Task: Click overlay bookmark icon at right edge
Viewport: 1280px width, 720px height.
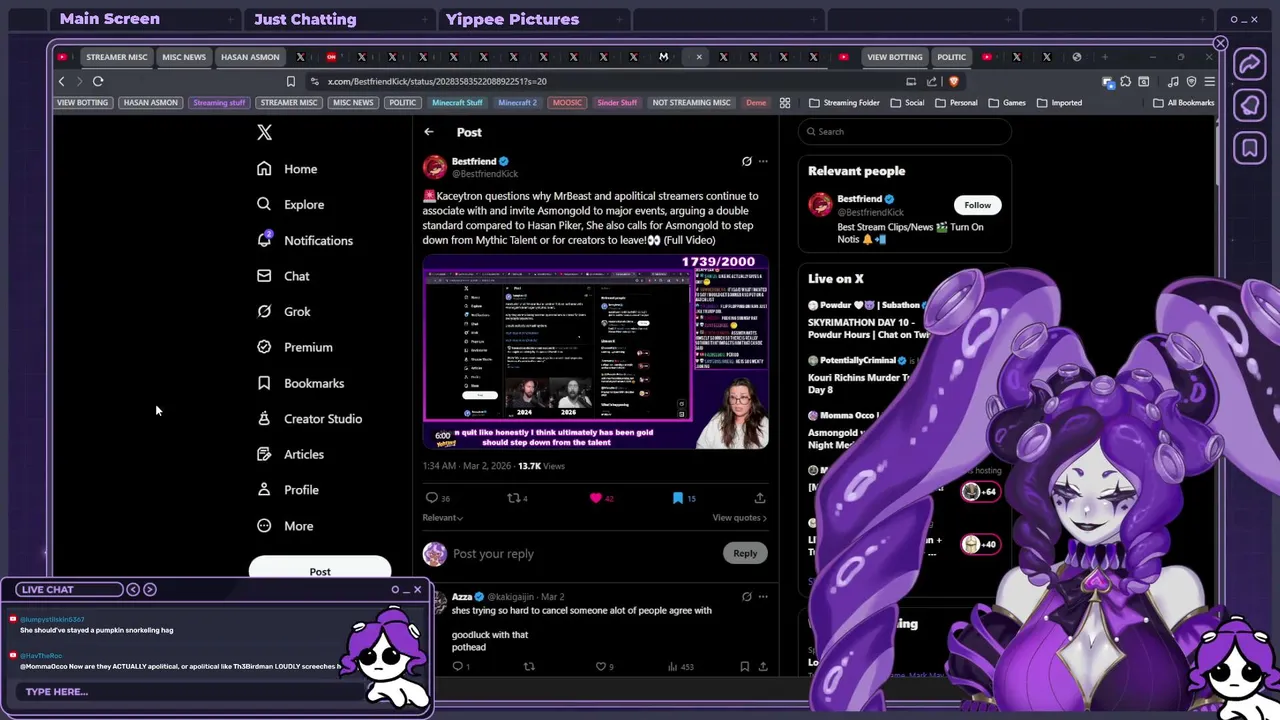Action: [1250, 149]
